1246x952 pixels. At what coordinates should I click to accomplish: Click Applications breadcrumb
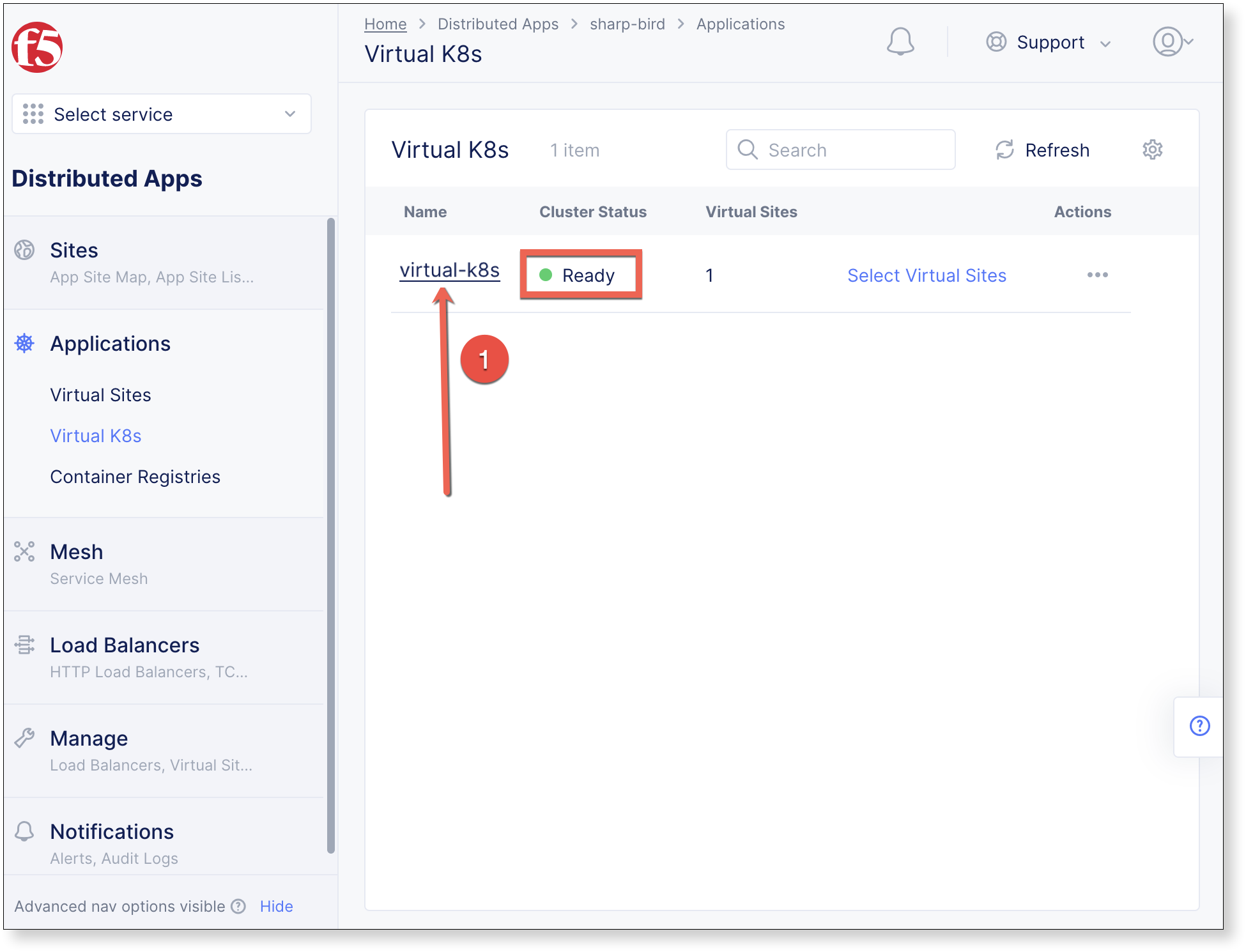pyautogui.click(x=741, y=24)
